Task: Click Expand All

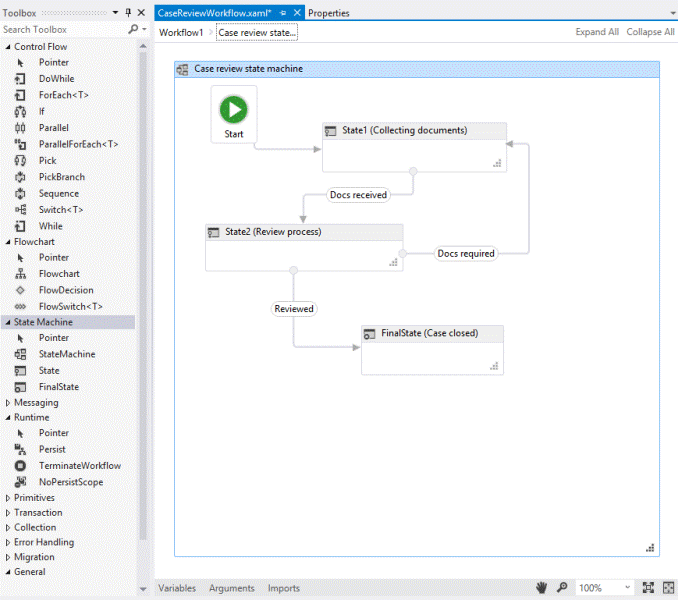Action: [x=597, y=32]
